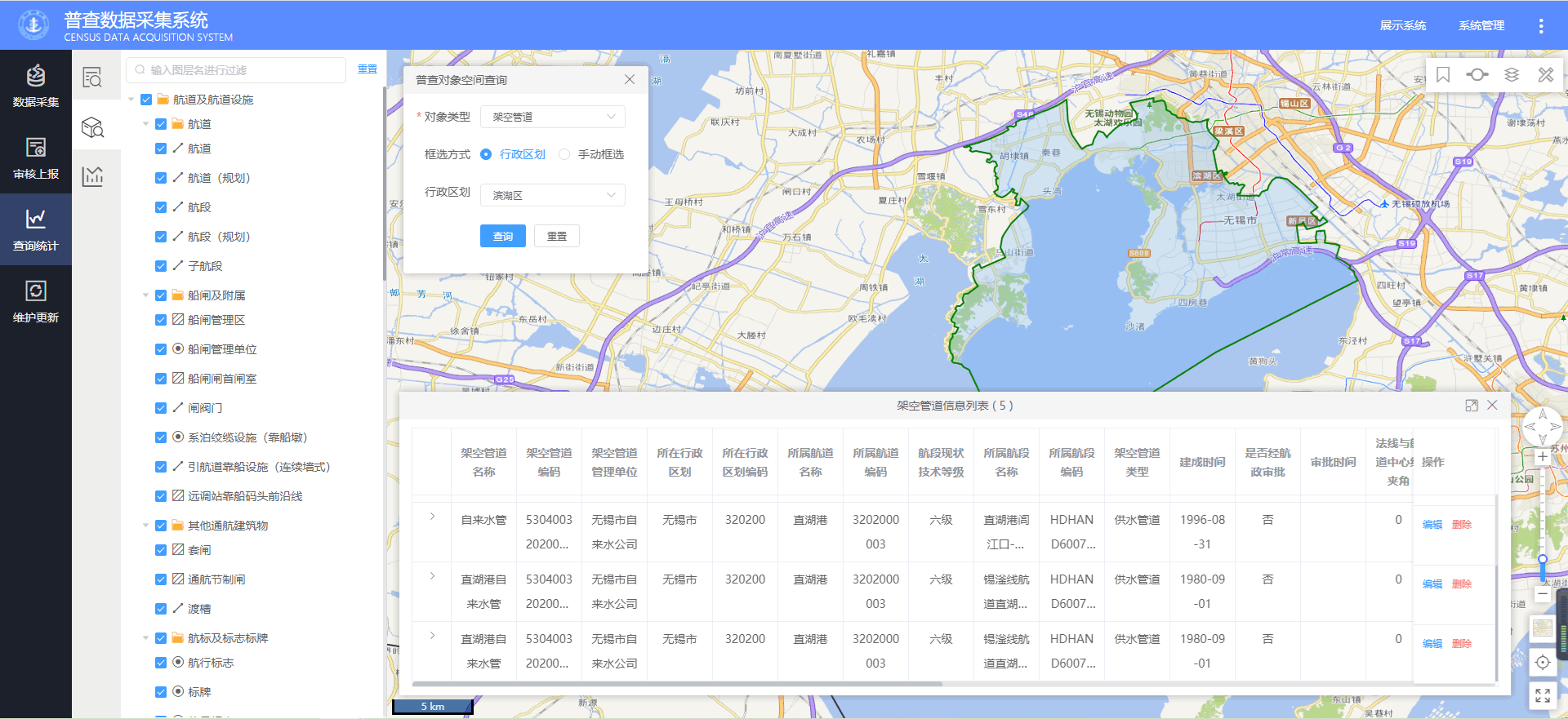
Task: Click the layers stack icon on map toolbar
Action: tap(1512, 75)
